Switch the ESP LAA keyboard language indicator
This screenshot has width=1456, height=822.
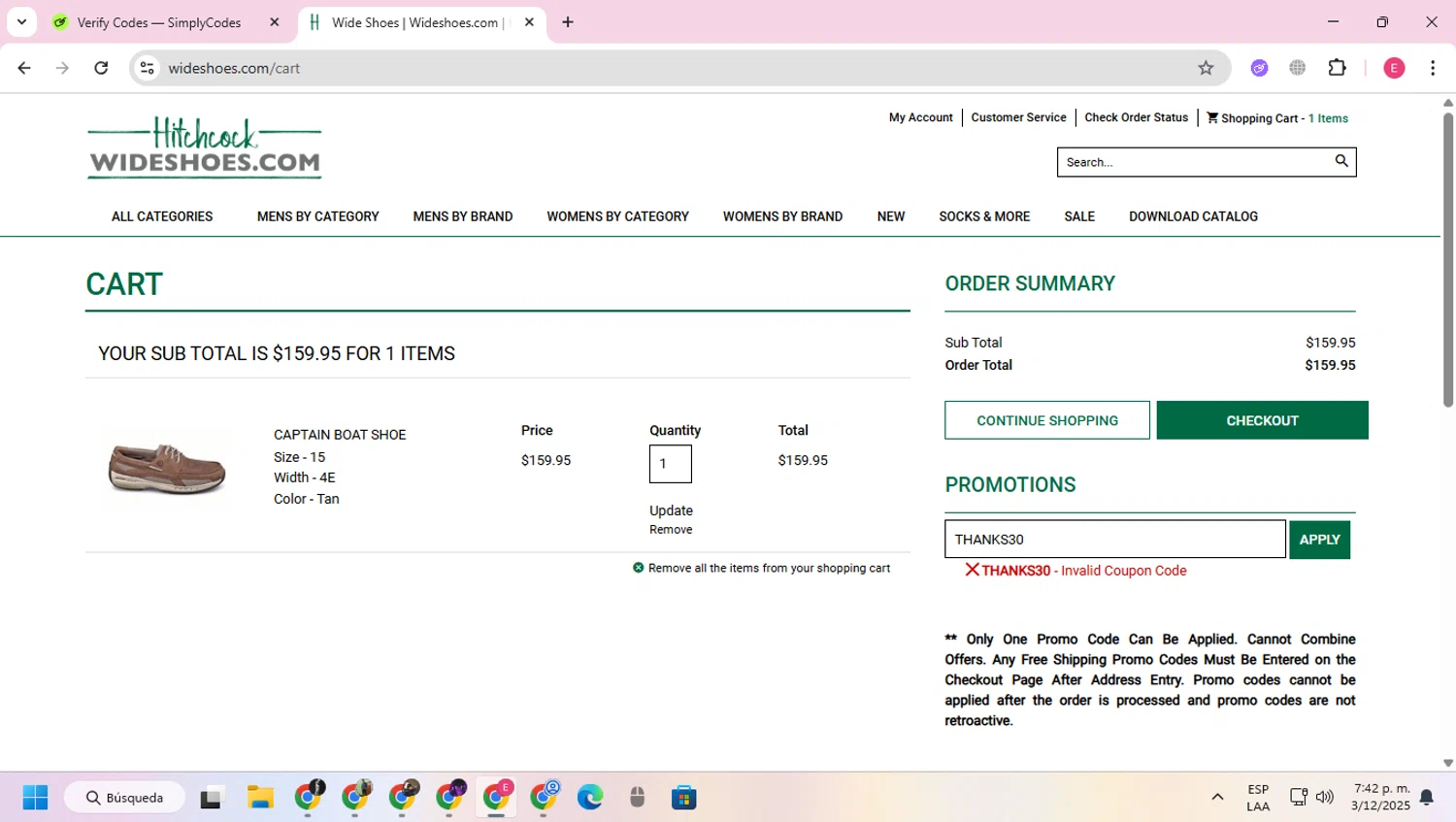1258,798
